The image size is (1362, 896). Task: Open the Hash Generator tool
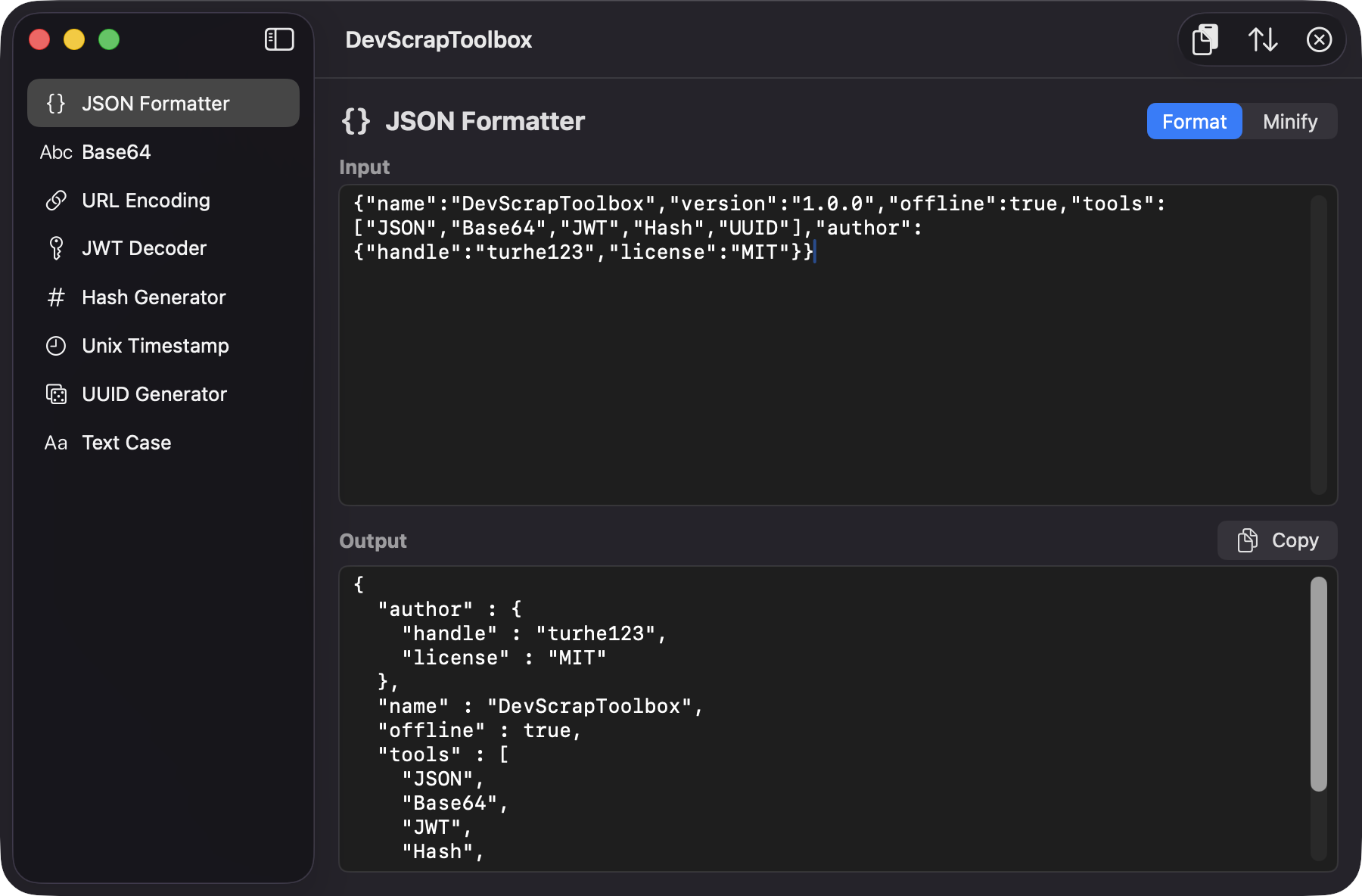coord(163,297)
